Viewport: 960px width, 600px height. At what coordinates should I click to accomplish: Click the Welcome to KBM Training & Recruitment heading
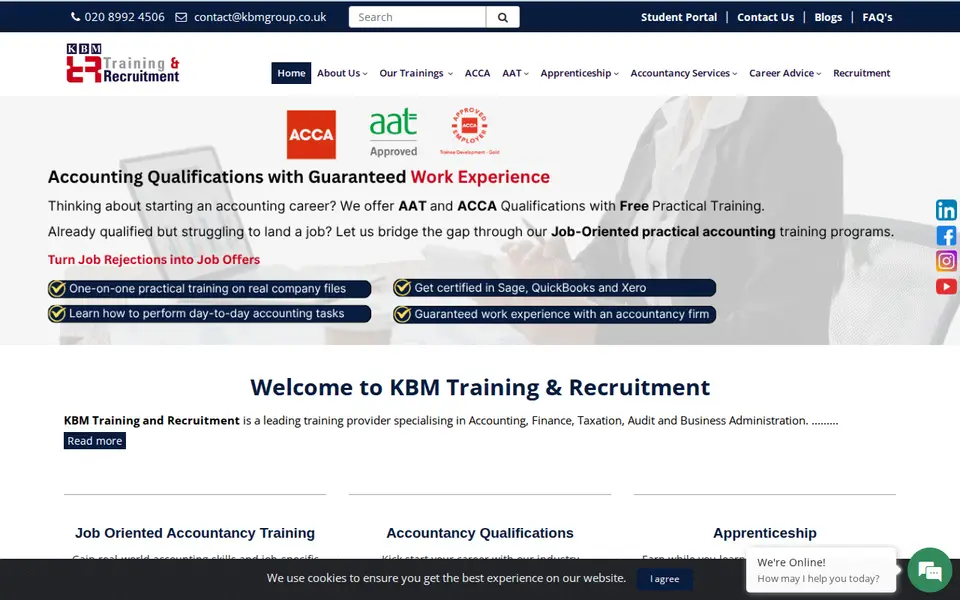pyautogui.click(x=480, y=388)
